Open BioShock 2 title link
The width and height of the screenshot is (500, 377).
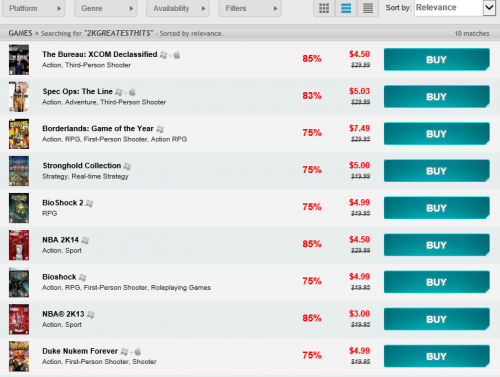pos(63,203)
